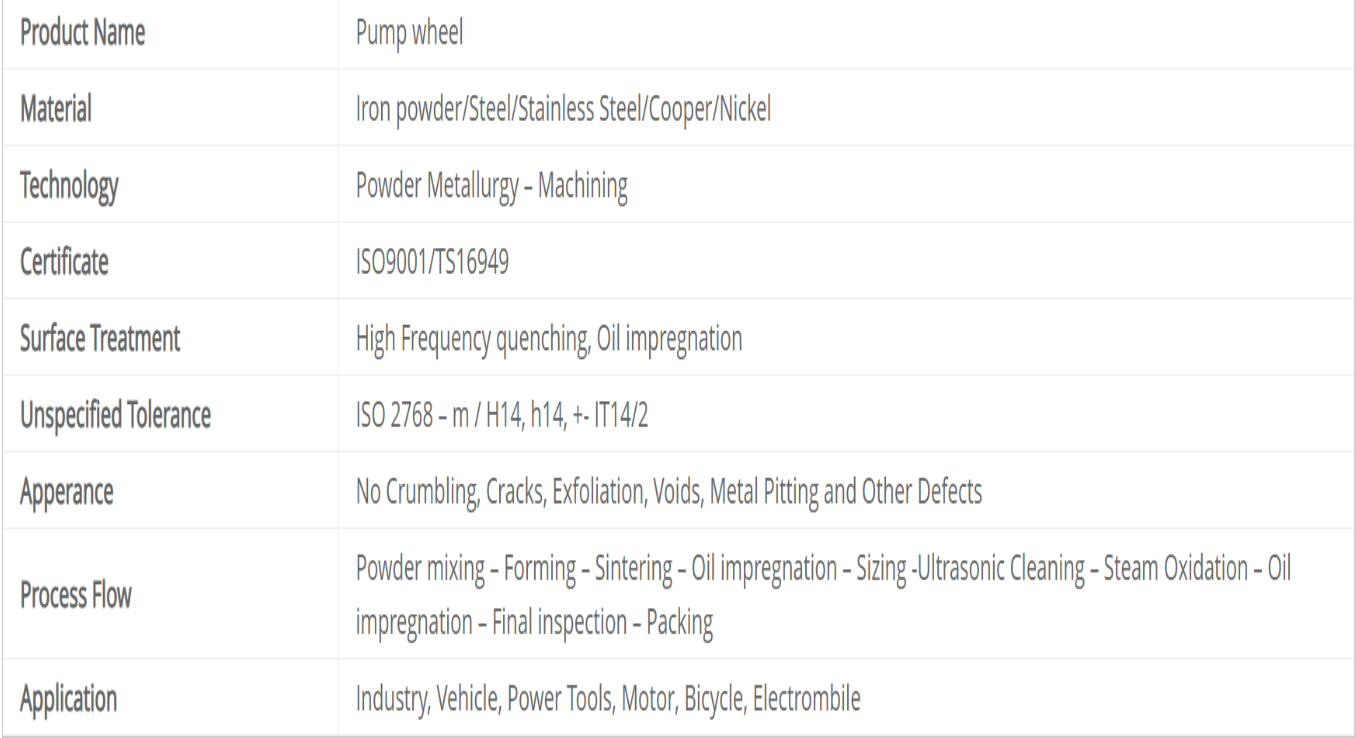
Task: Click the Apperance row label
Action: pyautogui.click(x=67, y=492)
